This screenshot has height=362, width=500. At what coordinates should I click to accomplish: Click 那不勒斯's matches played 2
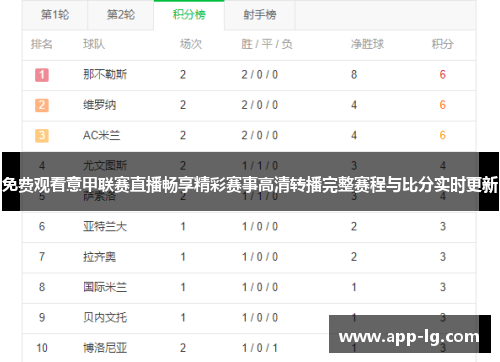[183, 75]
